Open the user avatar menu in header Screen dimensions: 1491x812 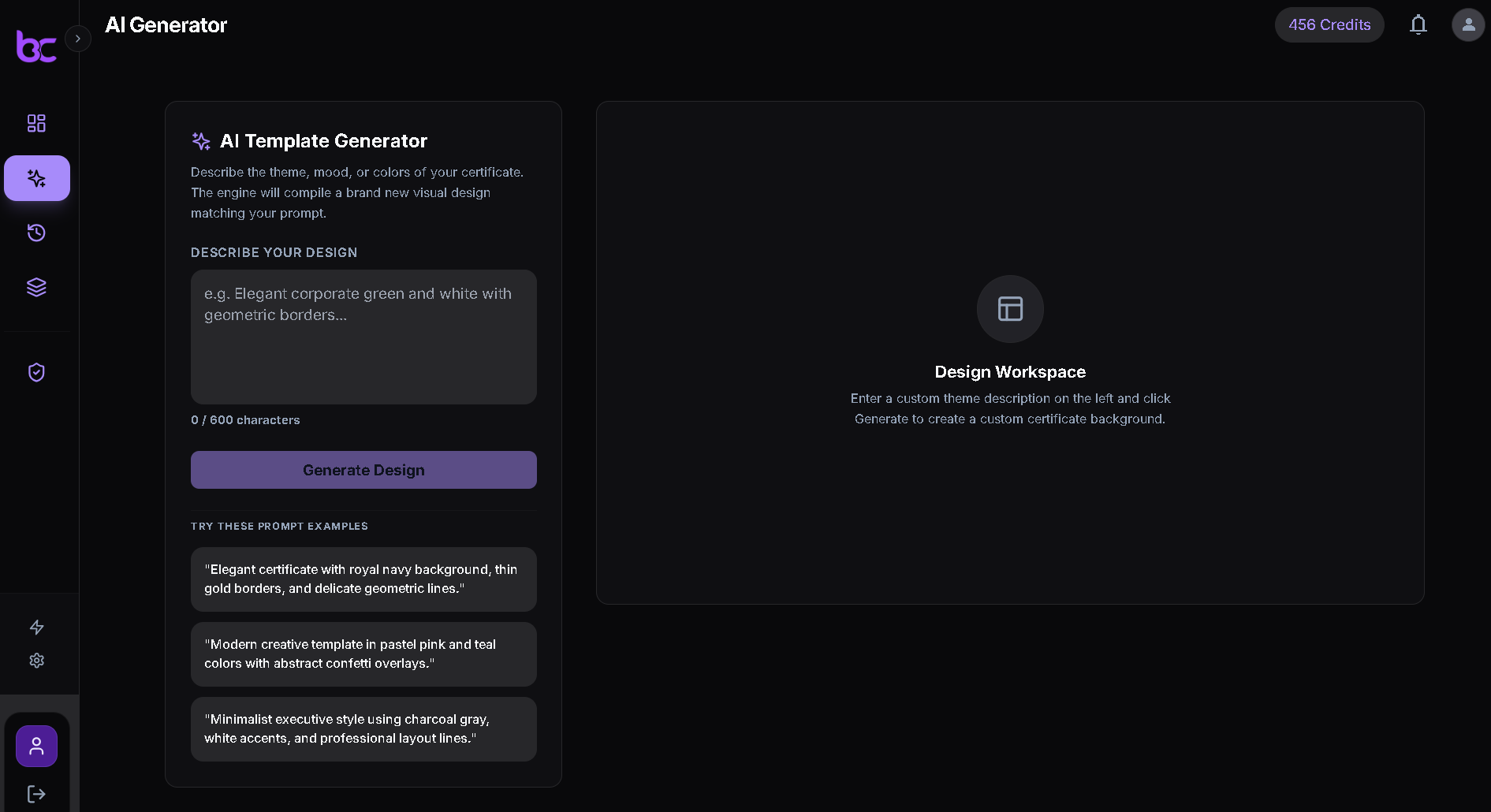pos(1468,24)
